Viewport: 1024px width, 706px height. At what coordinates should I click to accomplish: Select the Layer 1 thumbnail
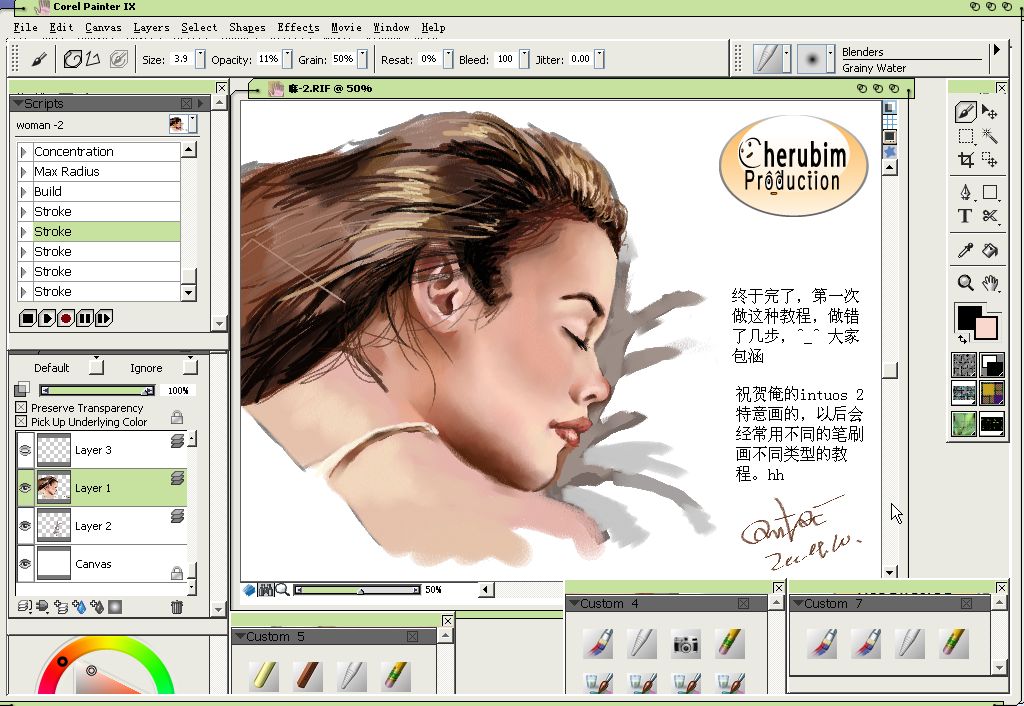pos(54,487)
